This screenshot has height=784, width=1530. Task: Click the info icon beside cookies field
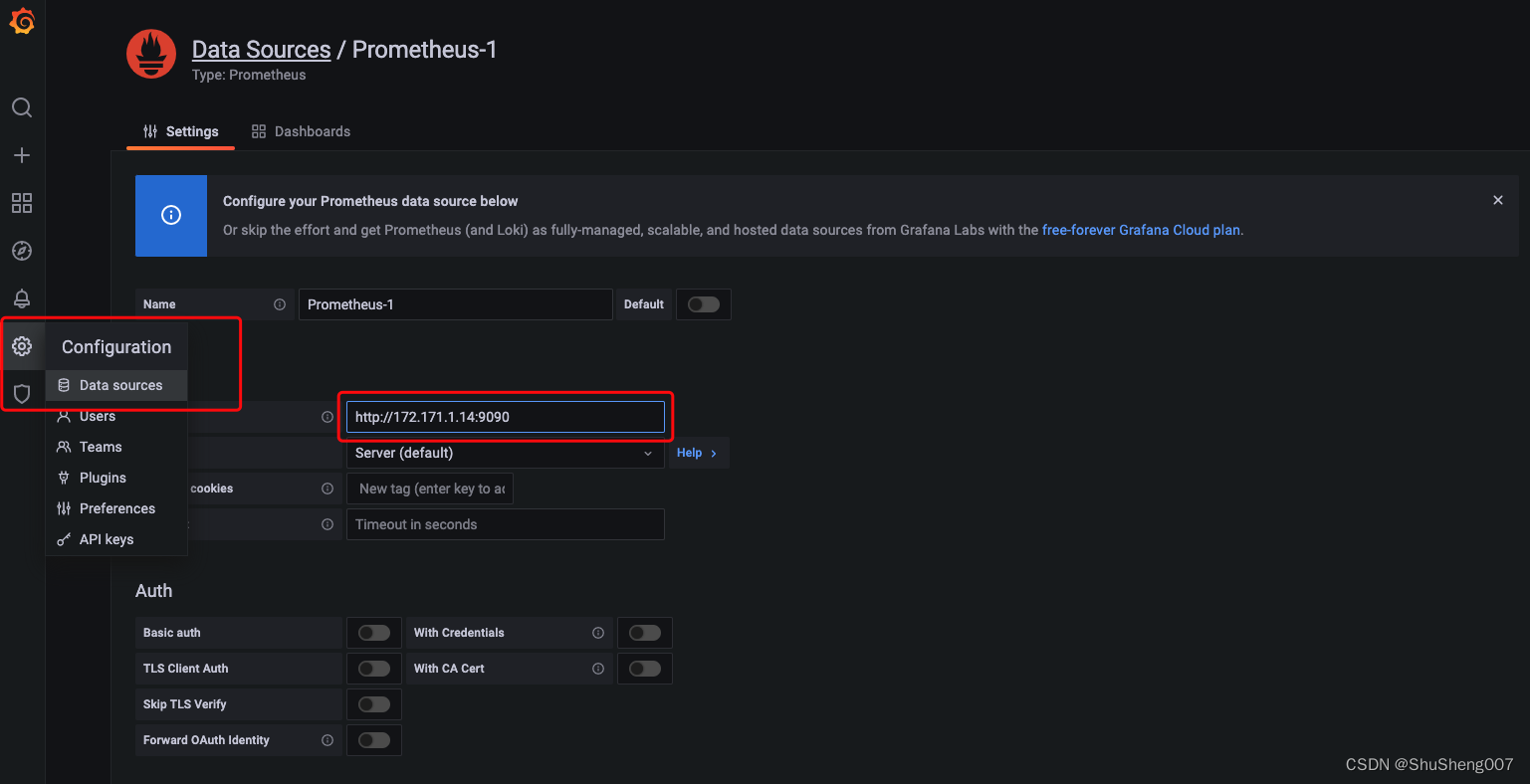coord(328,489)
